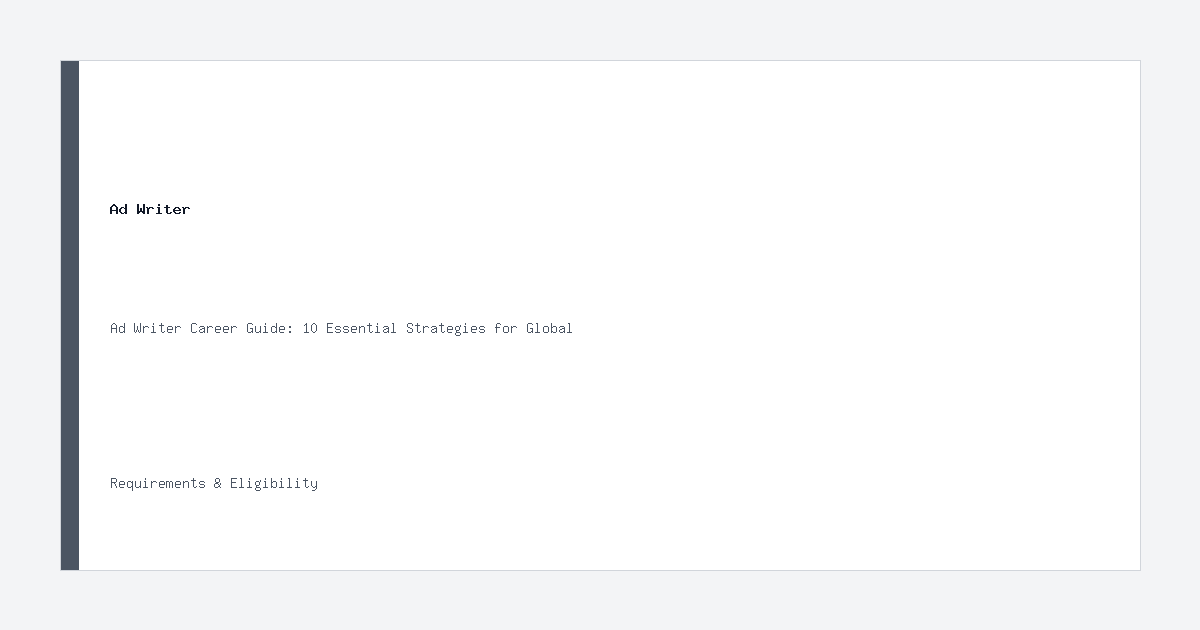1200x630 pixels.
Task: Click the ampersand in Requirements & Eligibility
Action: (218, 483)
